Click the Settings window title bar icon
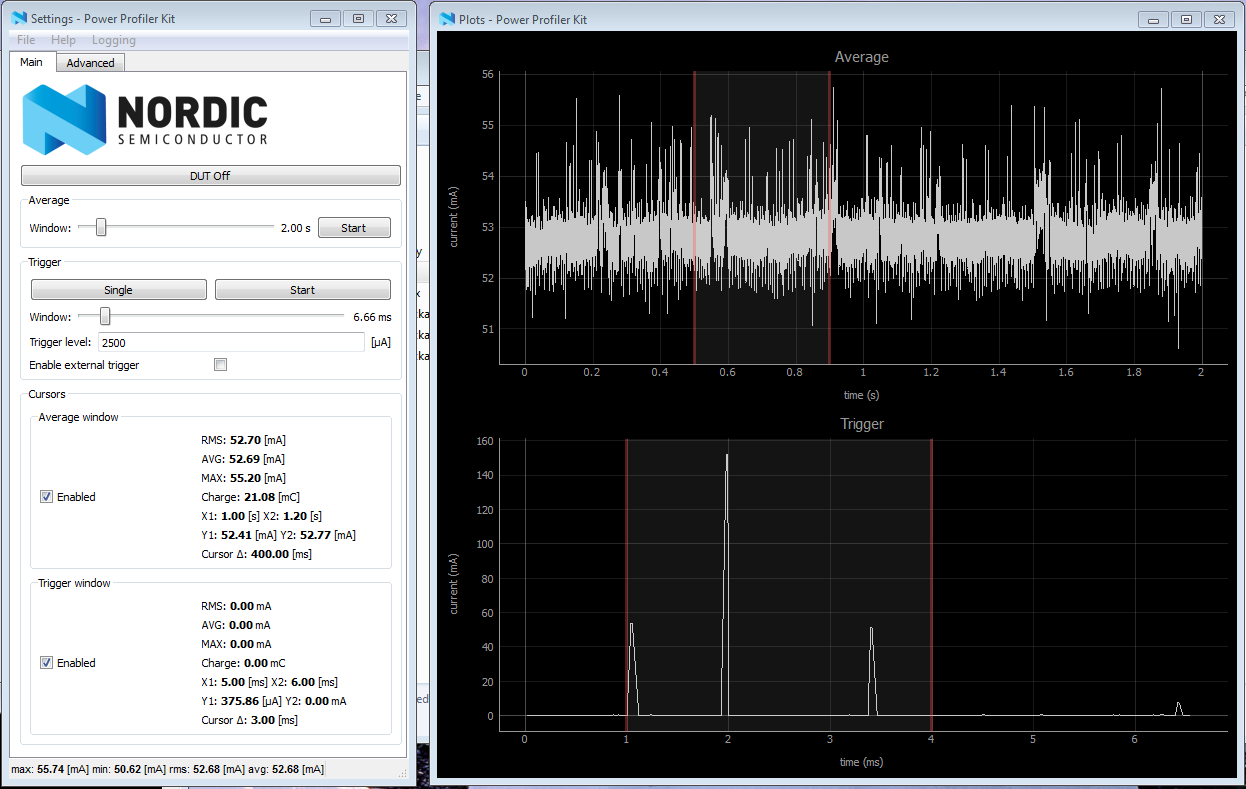Screen dimensions: 1246x789 20,18
